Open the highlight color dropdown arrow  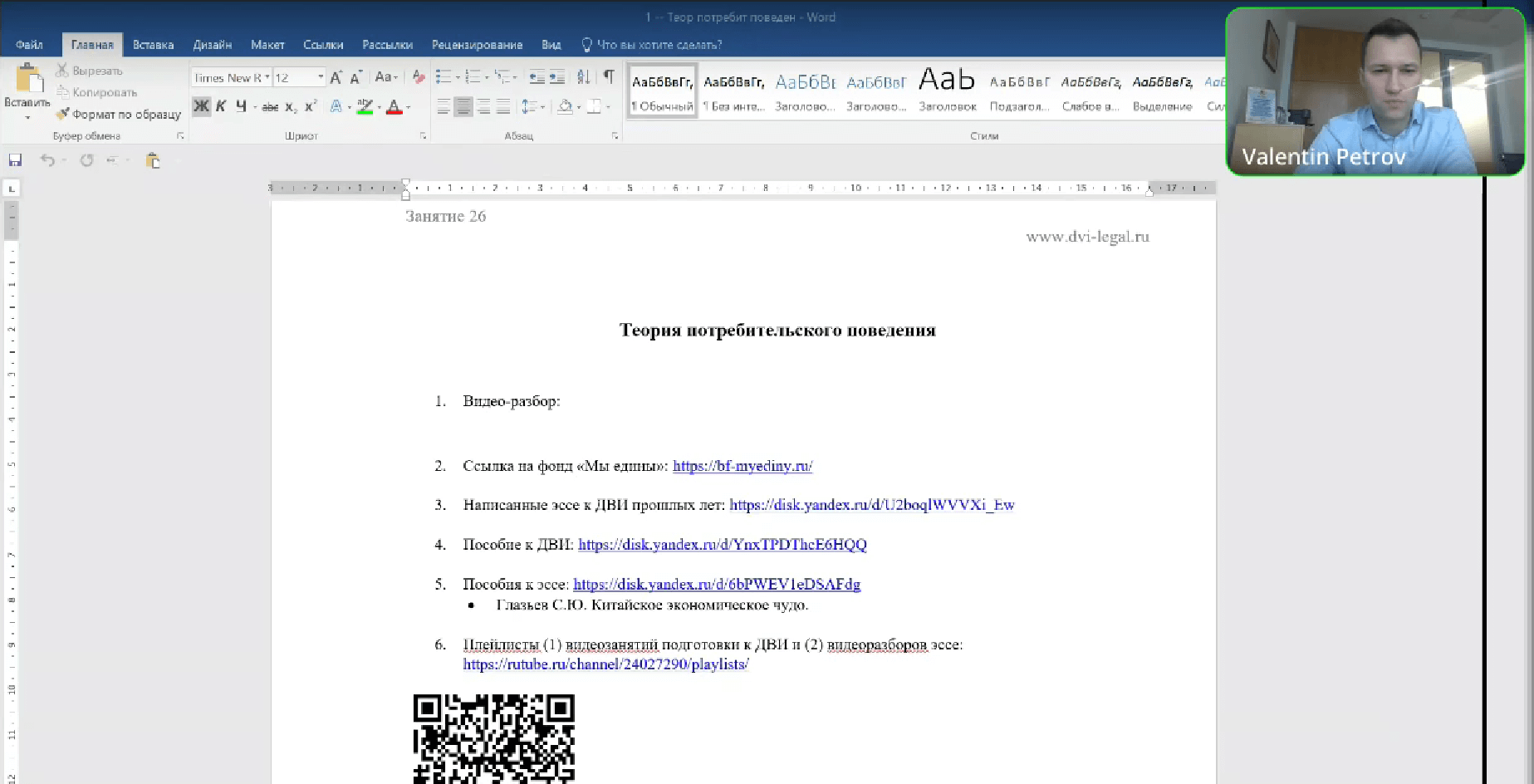379,106
